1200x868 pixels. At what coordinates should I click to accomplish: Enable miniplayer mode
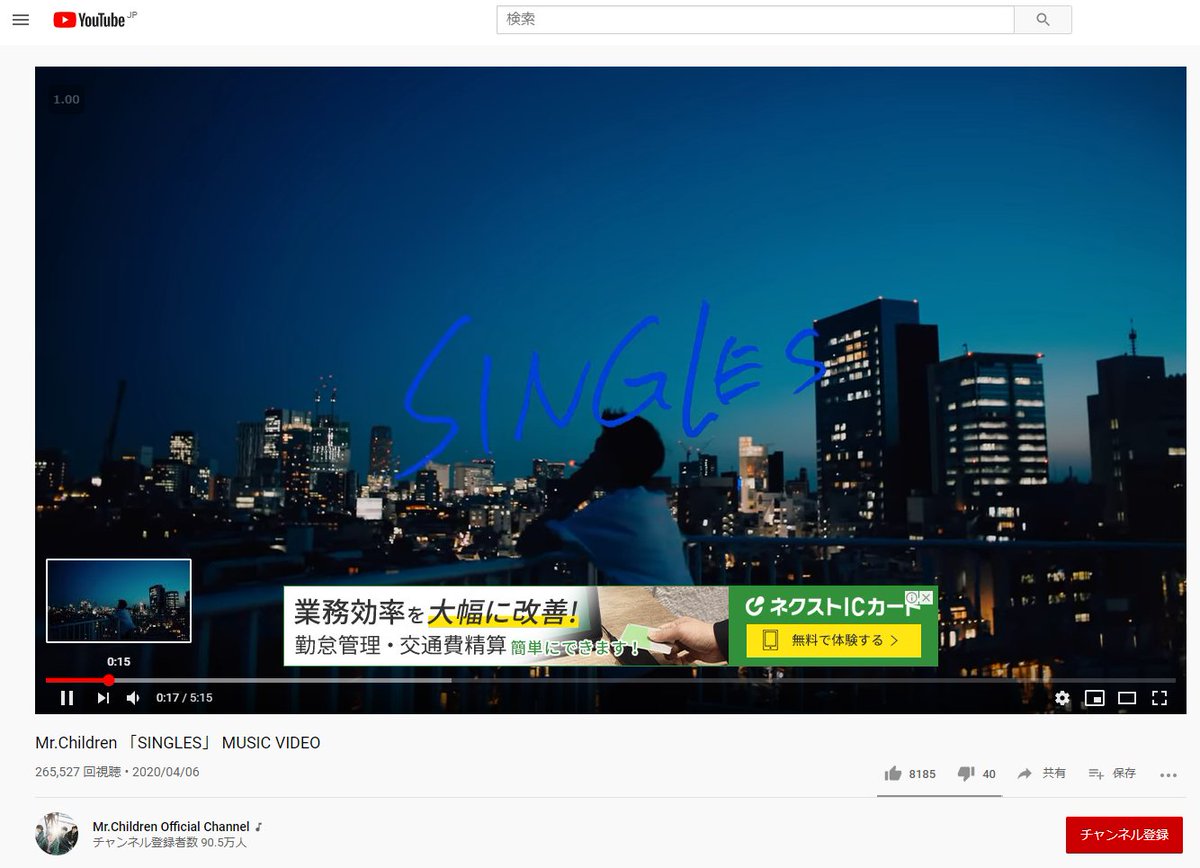pyautogui.click(x=1095, y=698)
